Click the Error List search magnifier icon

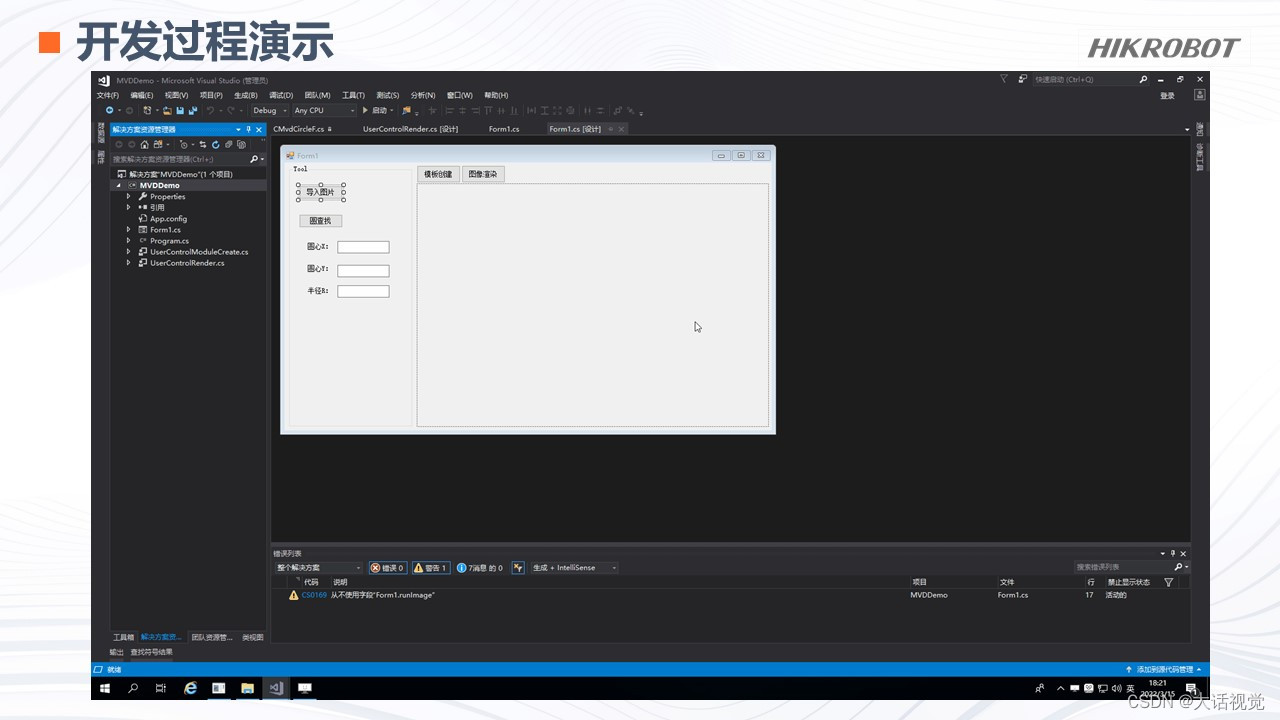coord(1178,567)
